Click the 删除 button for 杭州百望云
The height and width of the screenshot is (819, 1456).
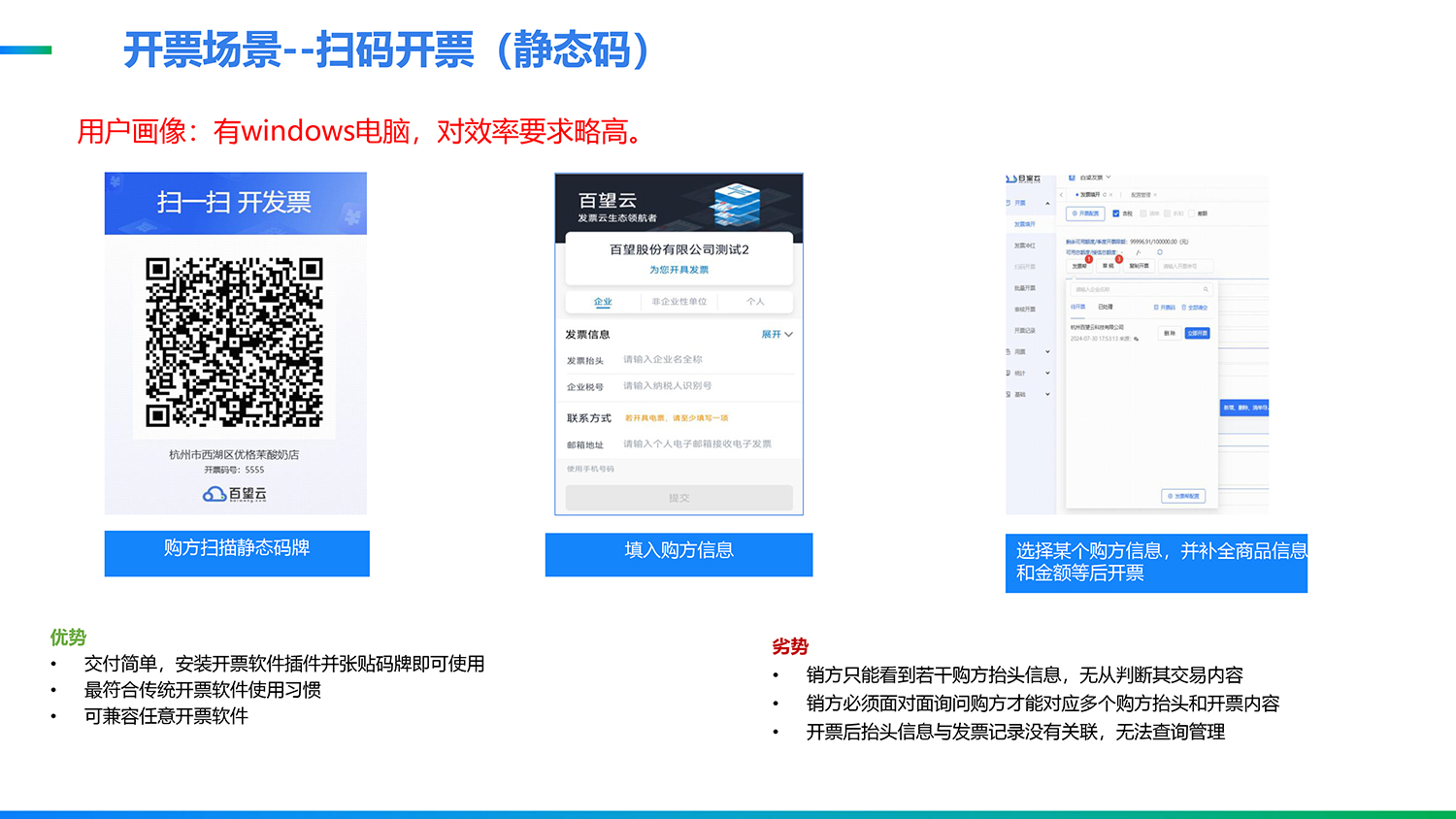point(1170,333)
